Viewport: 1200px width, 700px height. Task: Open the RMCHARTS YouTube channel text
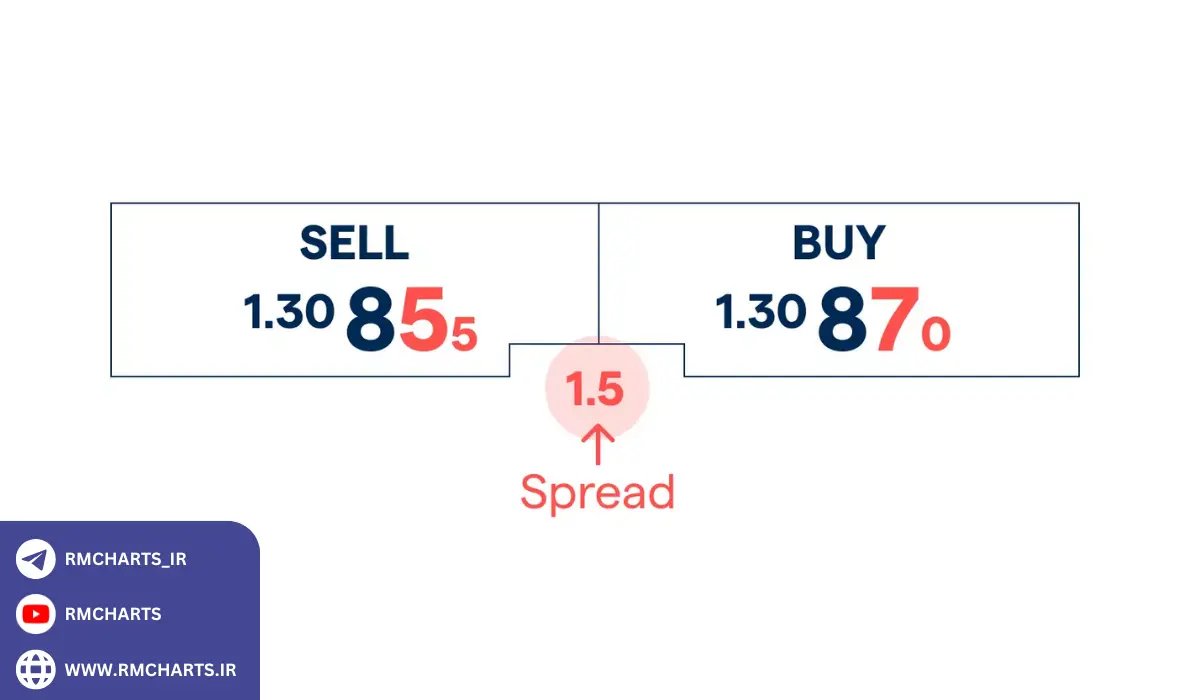coord(112,614)
